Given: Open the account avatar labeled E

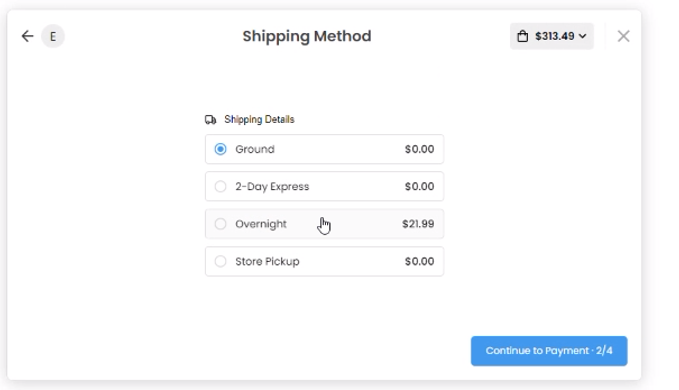Looking at the screenshot, I should tap(53, 36).
